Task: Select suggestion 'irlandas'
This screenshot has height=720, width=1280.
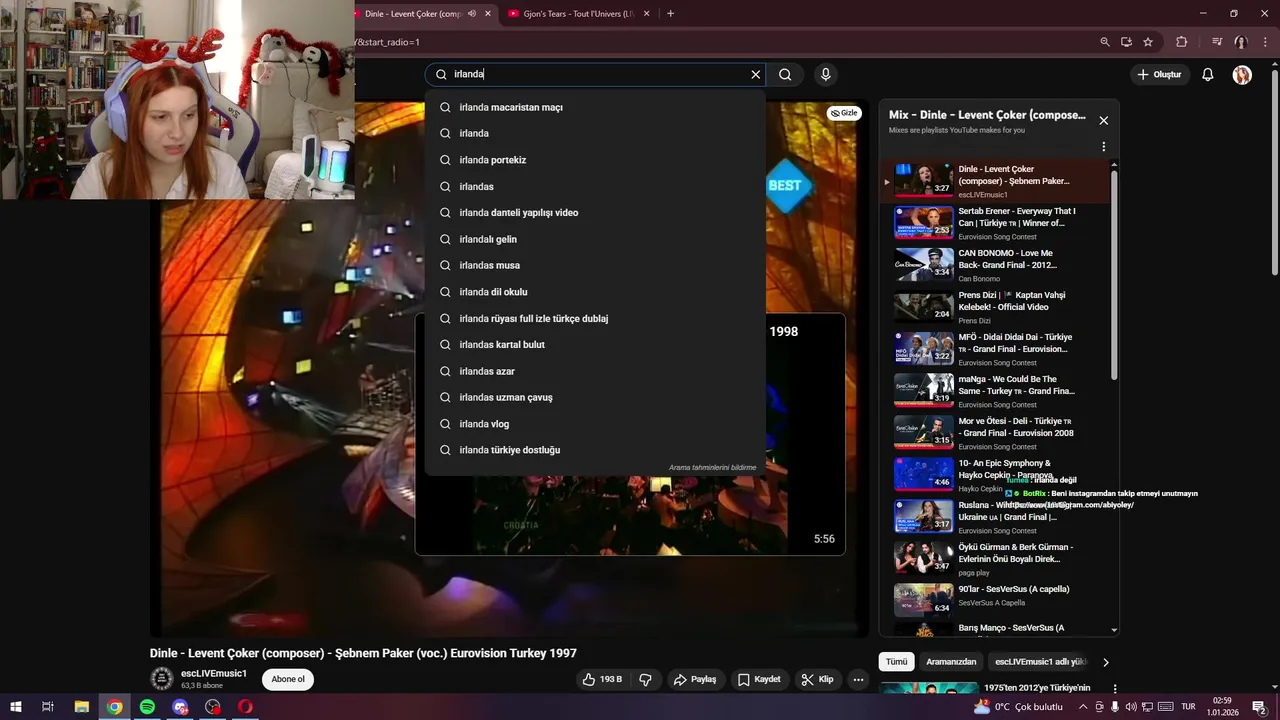Action: click(x=596, y=186)
